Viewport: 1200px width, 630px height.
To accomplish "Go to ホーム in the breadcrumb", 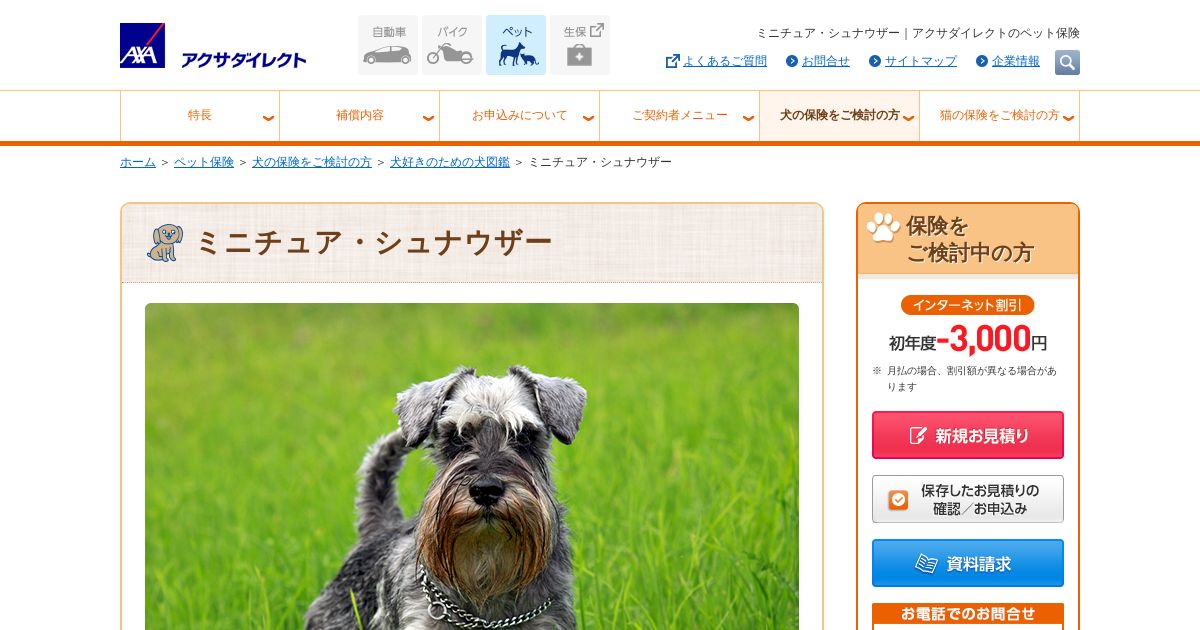I will pos(138,162).
